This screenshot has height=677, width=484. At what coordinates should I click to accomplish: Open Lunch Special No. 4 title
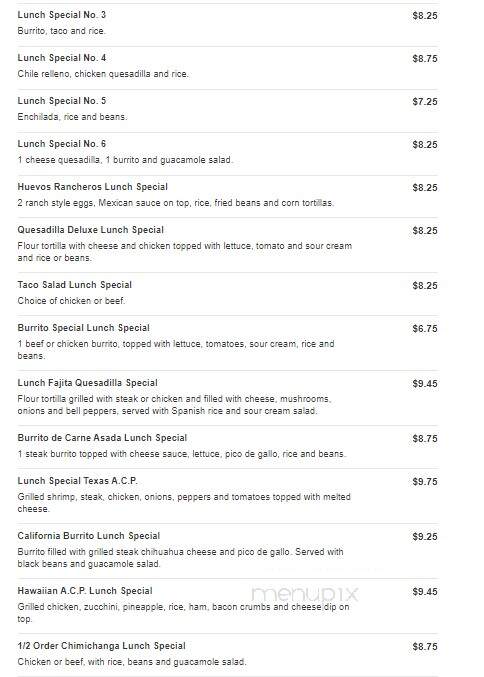[x=62, y=58]
